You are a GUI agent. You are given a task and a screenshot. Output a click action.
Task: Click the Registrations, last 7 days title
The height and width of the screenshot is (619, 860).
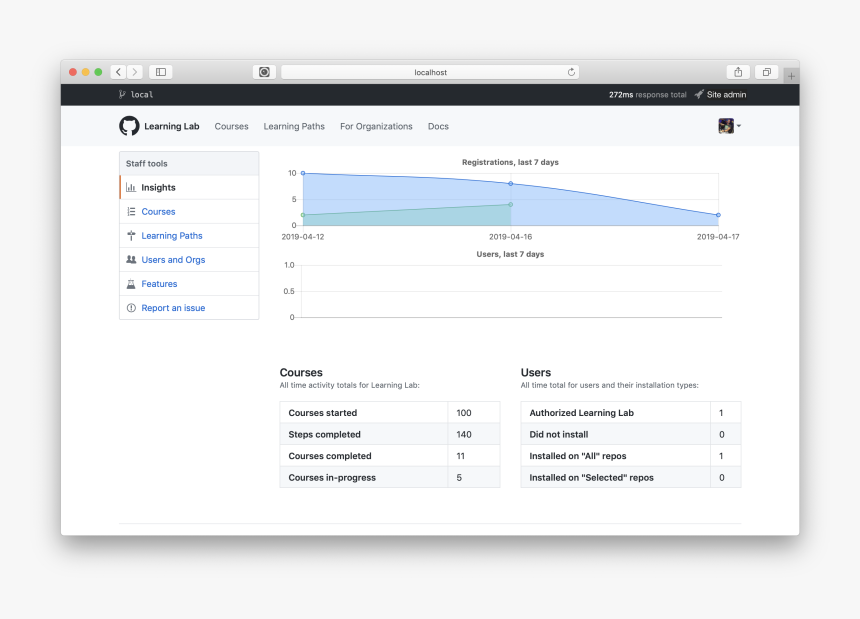(x=510, y=162)
